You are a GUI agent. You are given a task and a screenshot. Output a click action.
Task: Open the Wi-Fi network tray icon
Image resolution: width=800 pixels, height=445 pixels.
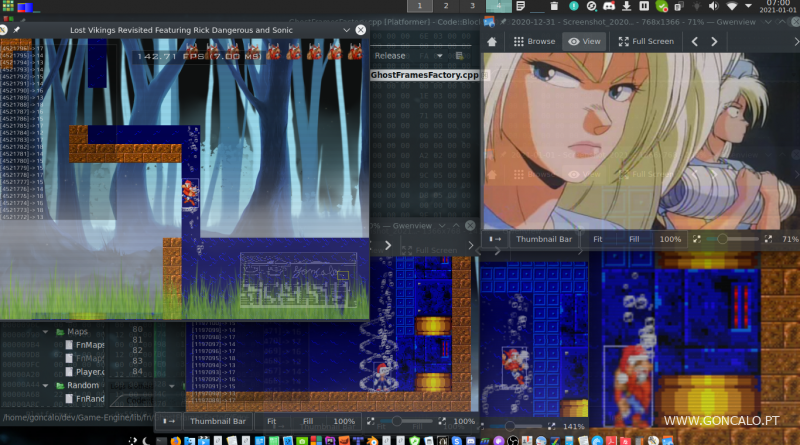pos(733,7)
